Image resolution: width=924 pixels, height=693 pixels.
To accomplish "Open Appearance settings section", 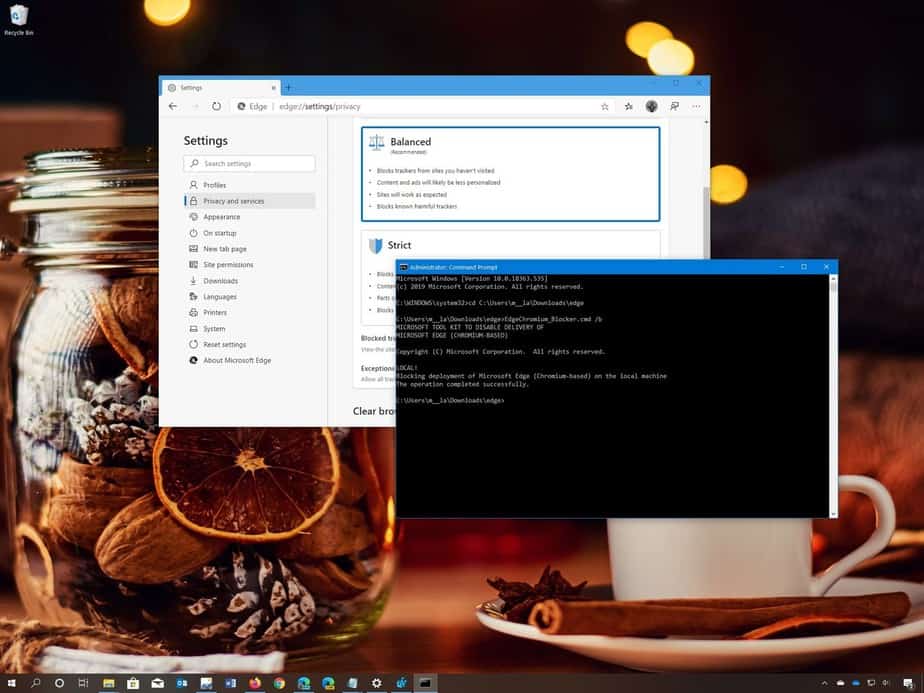I will (249, 217).
